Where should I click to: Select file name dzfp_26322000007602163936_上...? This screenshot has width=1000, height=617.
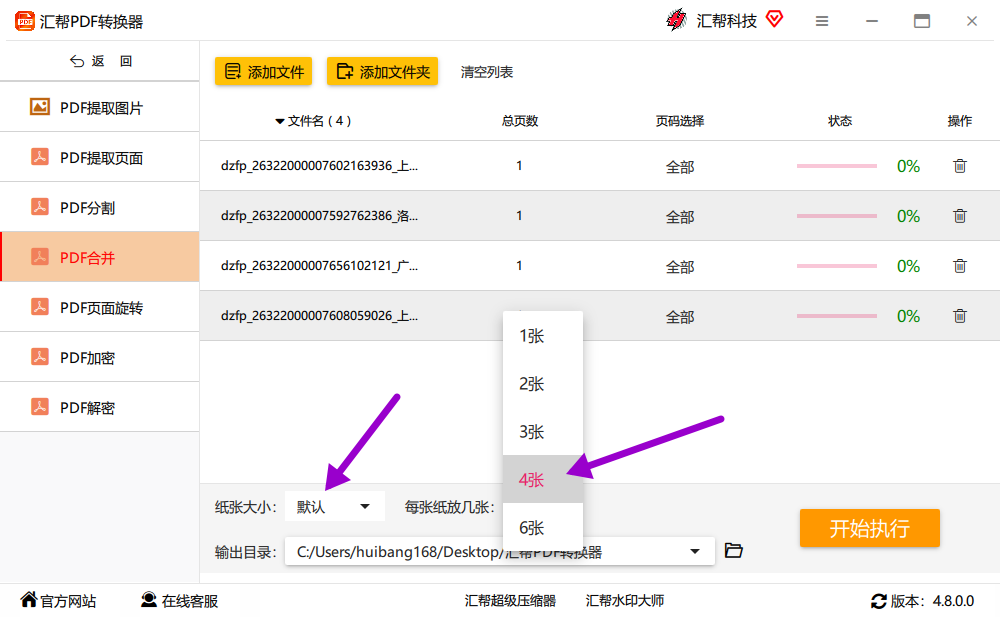pyautogui.click(x=320, y=166)
